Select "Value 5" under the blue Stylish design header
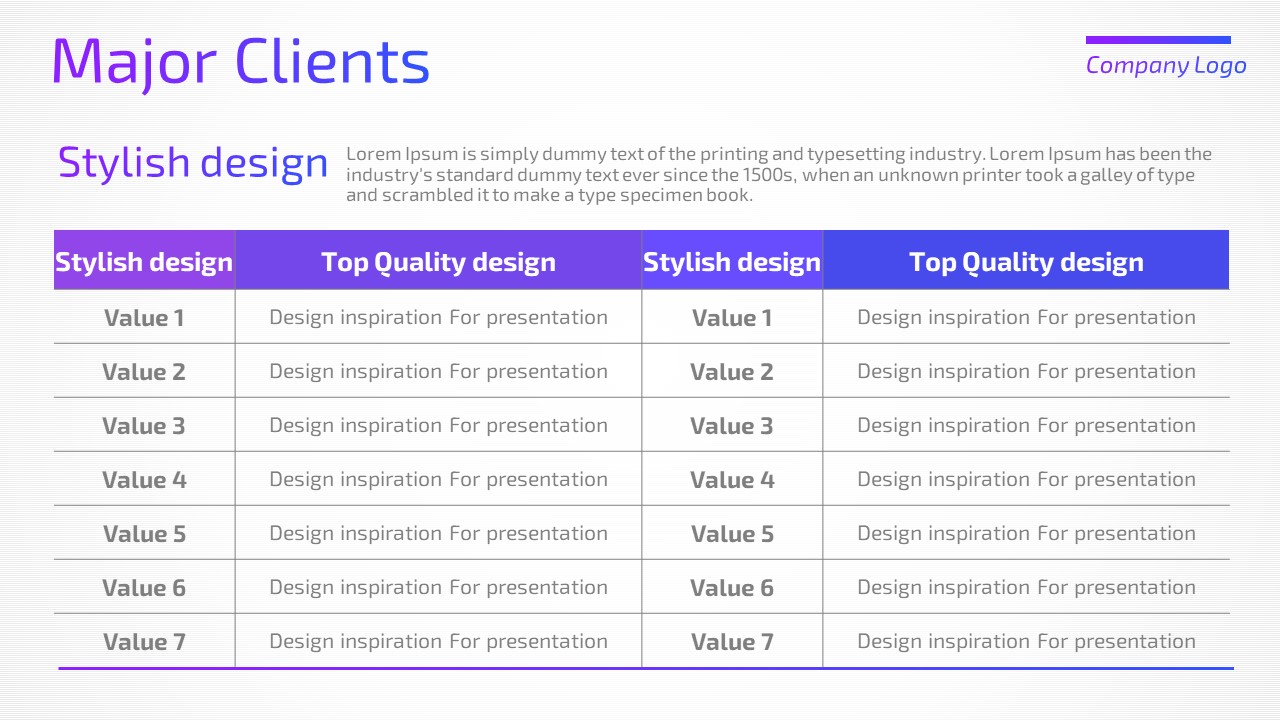Image resolution: width=1280 pixels, height=720 pixels. coord(732,534)
